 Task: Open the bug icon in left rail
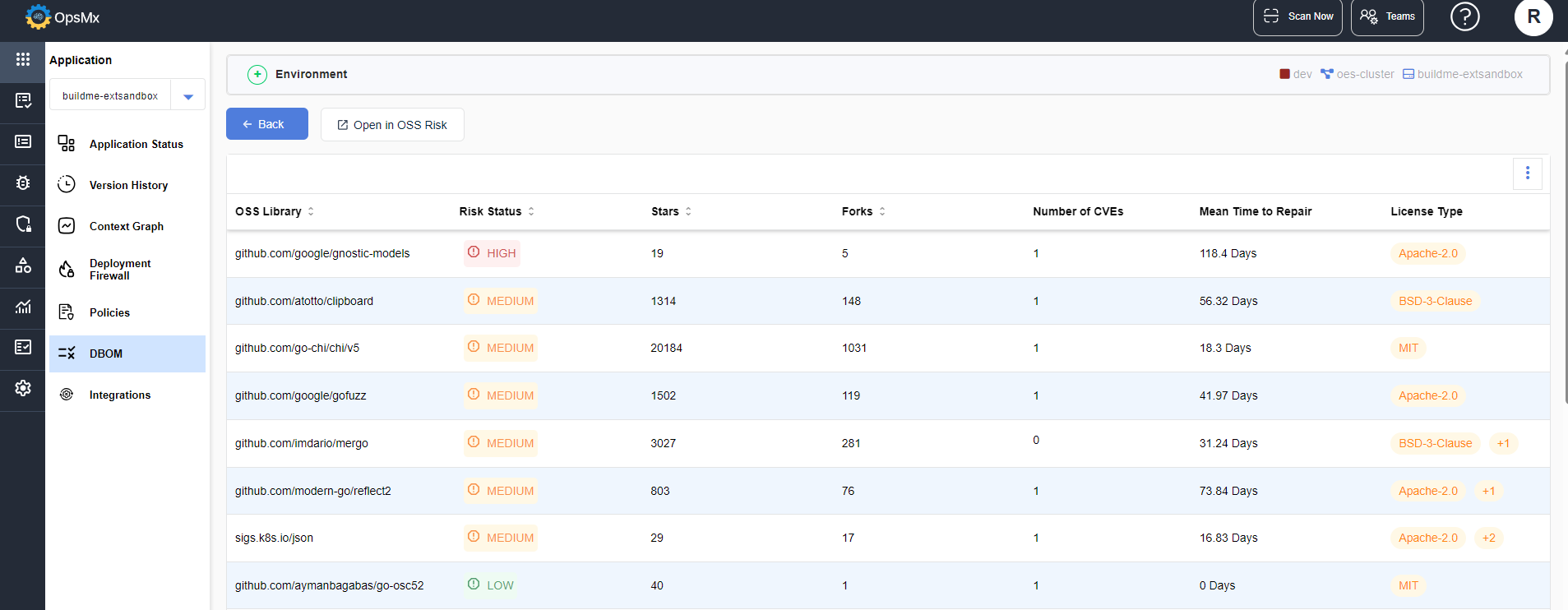[x=22, y=183]
